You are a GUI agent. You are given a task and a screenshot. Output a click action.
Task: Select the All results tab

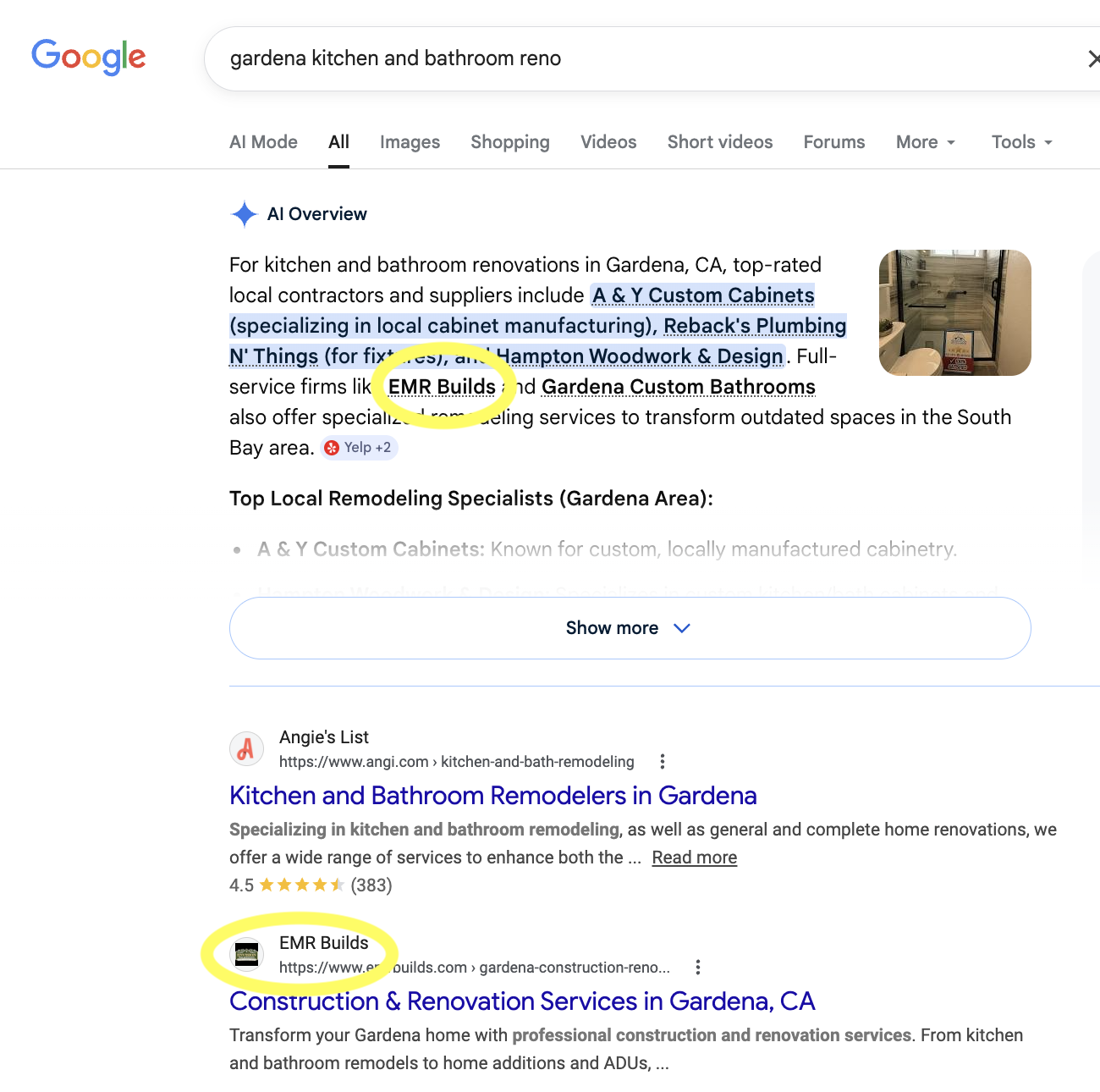(x=338, y=142)
